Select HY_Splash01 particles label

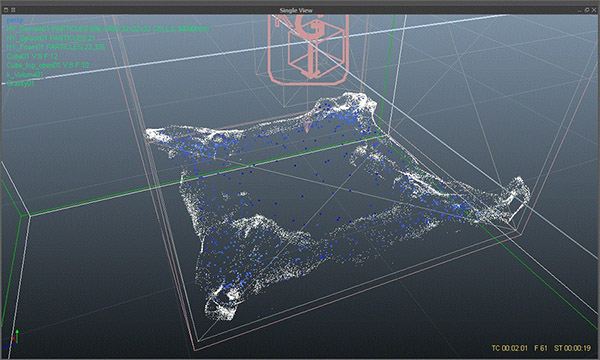[51, 38]
